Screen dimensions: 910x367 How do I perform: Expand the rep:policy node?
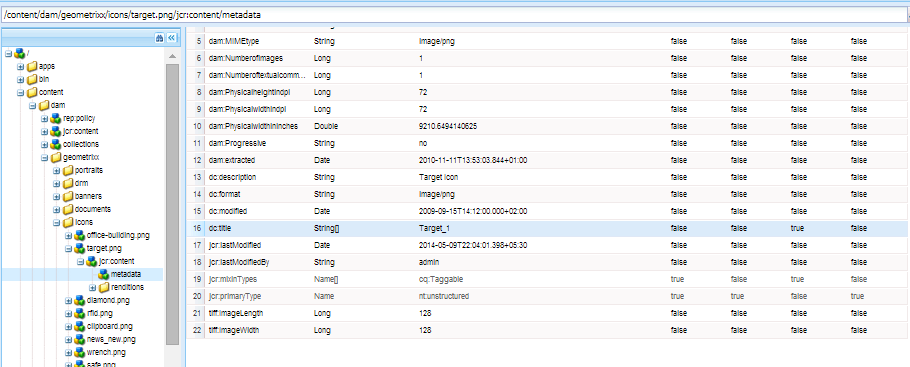pos(45,118)
